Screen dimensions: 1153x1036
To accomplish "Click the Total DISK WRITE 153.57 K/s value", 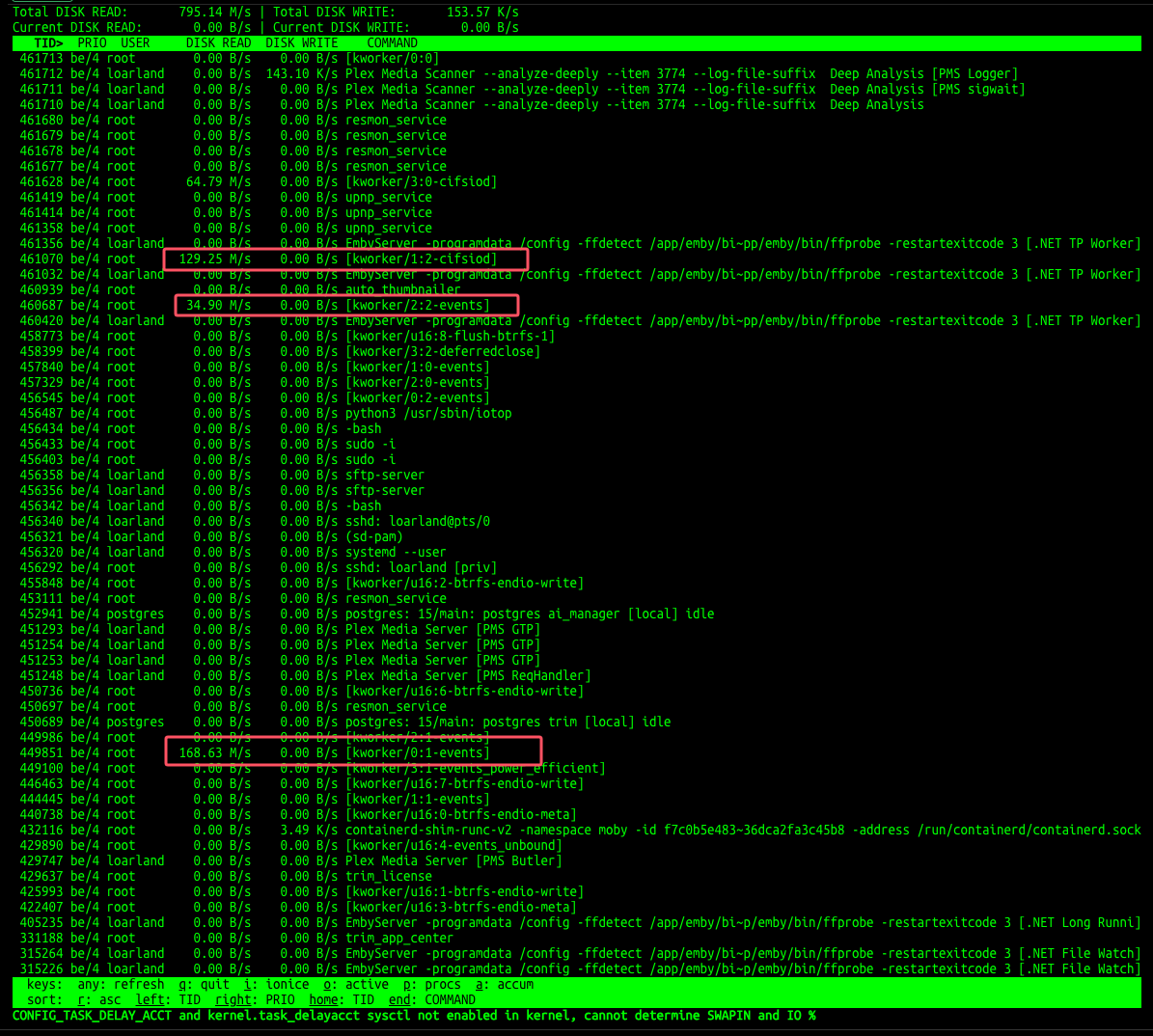I will tap(482, 13).
